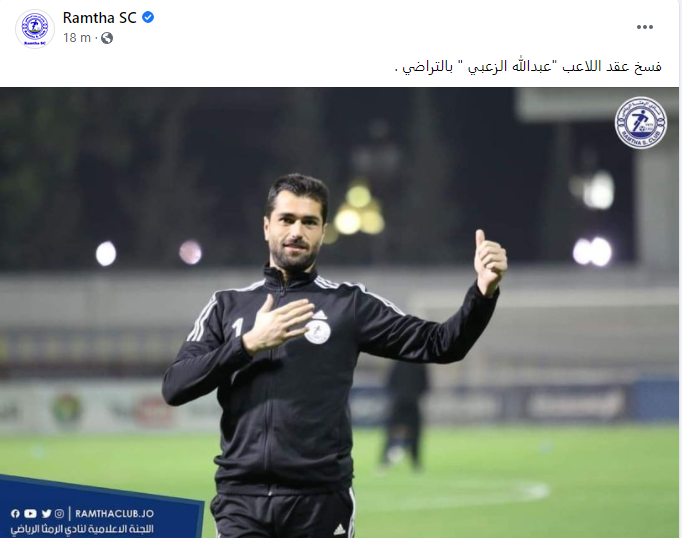This screenshot has width=682, height=538.
Task: Click the Adidas logo on the shorts
Action: coord(340,529)
